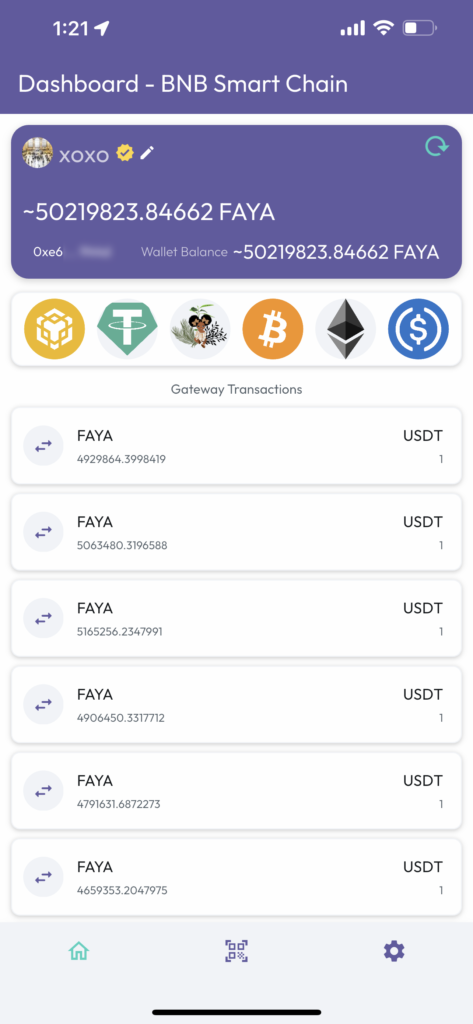Select the Ethereum coin icon
This screenshot has height=1024, width=473.
click(346, 329)
